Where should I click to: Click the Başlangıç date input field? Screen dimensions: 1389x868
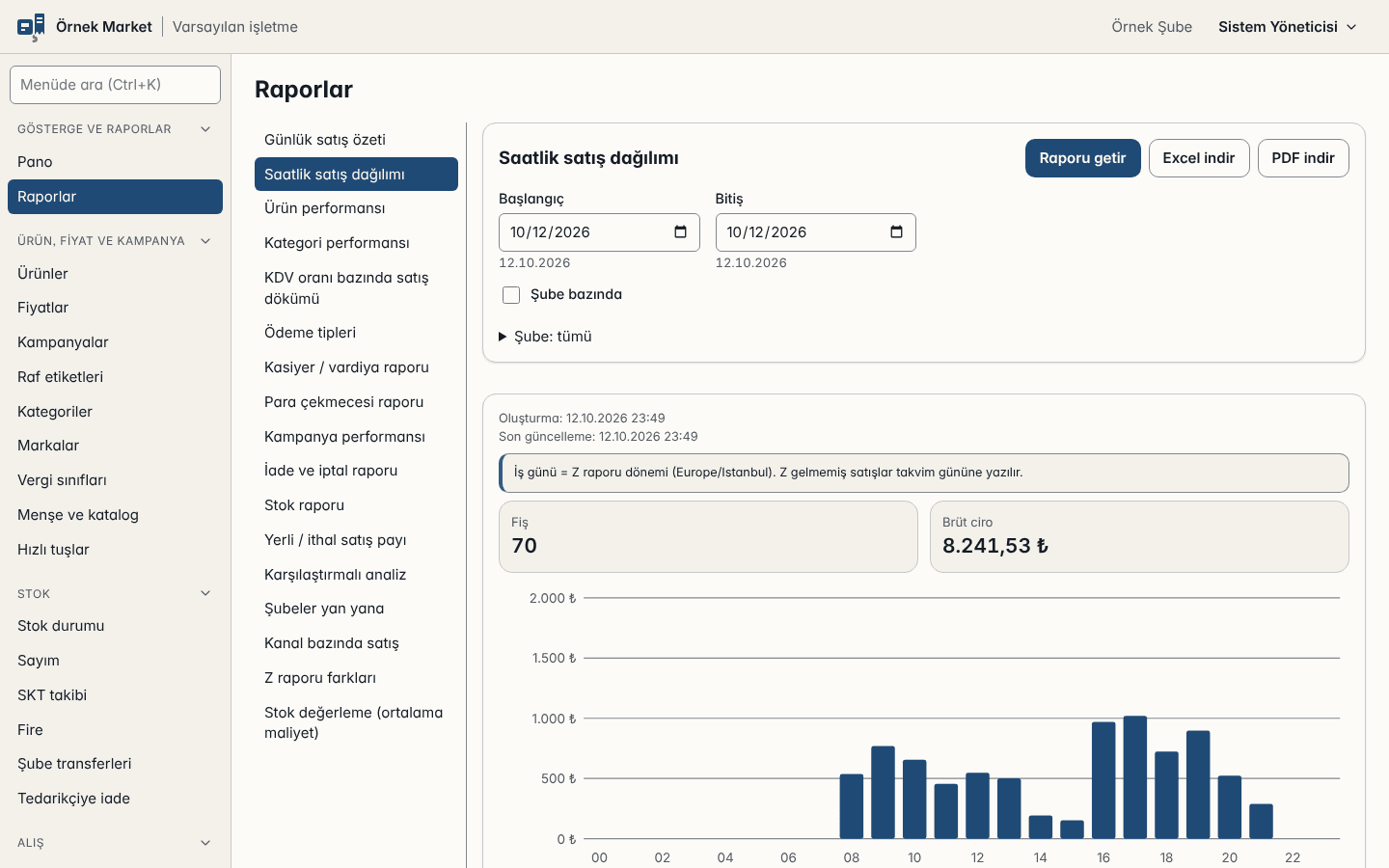tap(599, 232)
